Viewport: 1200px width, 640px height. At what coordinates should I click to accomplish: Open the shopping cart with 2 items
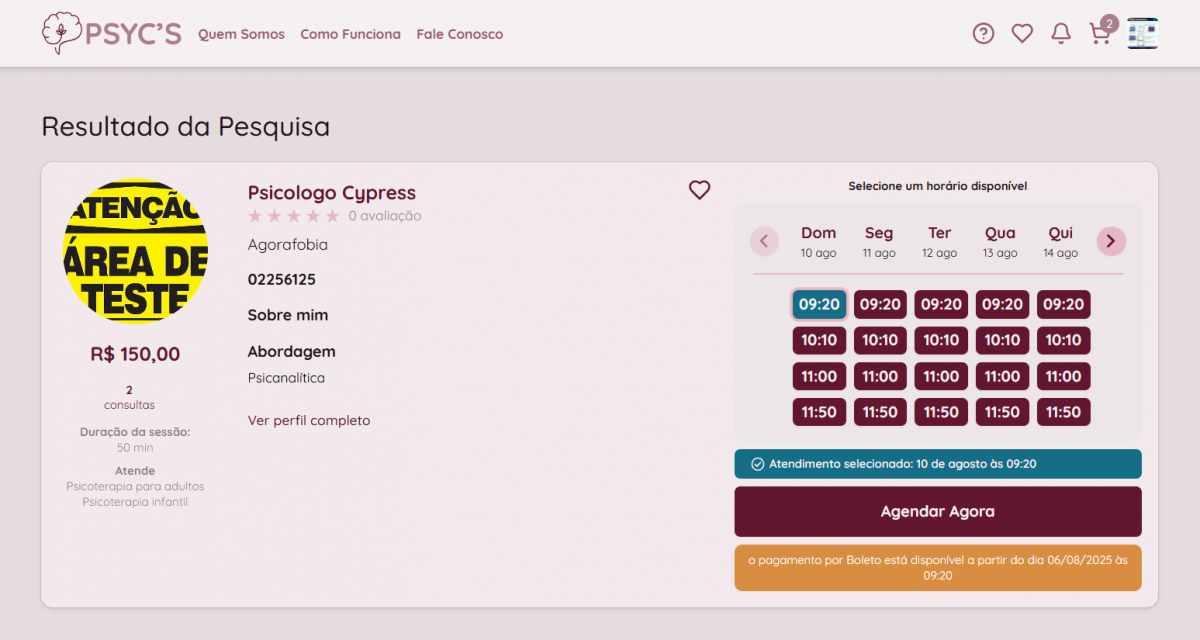coord(1100,34)
